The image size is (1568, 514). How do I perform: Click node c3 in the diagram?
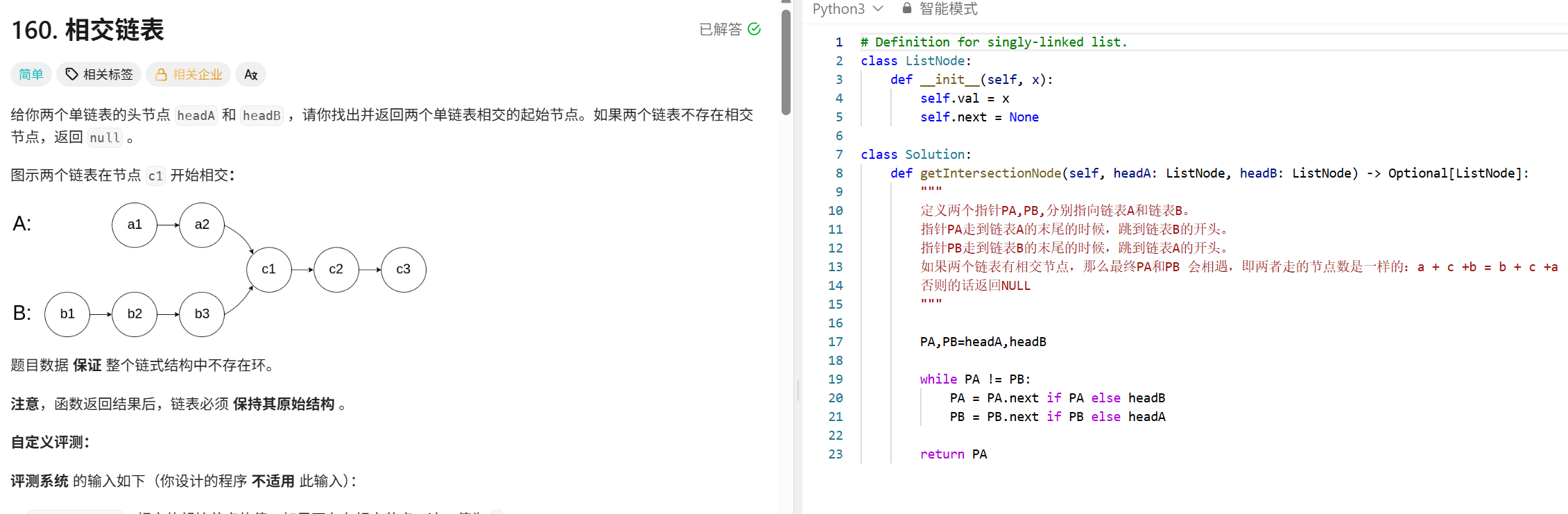coord(404,269)
